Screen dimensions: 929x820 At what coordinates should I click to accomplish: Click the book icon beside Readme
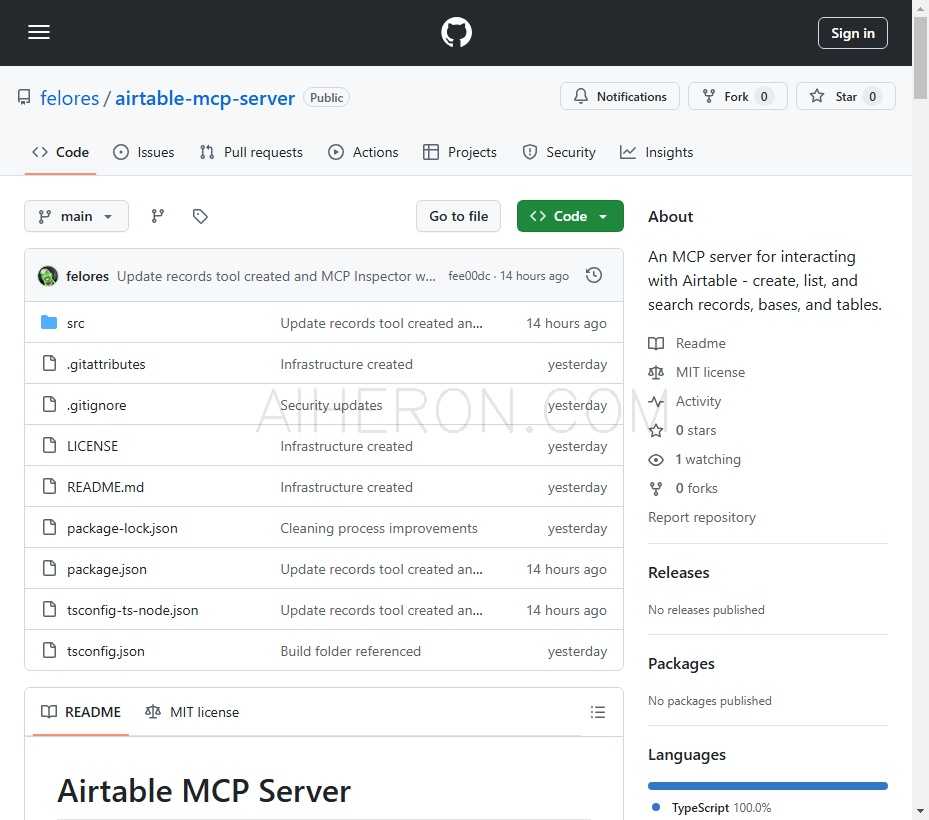[656, 343]
